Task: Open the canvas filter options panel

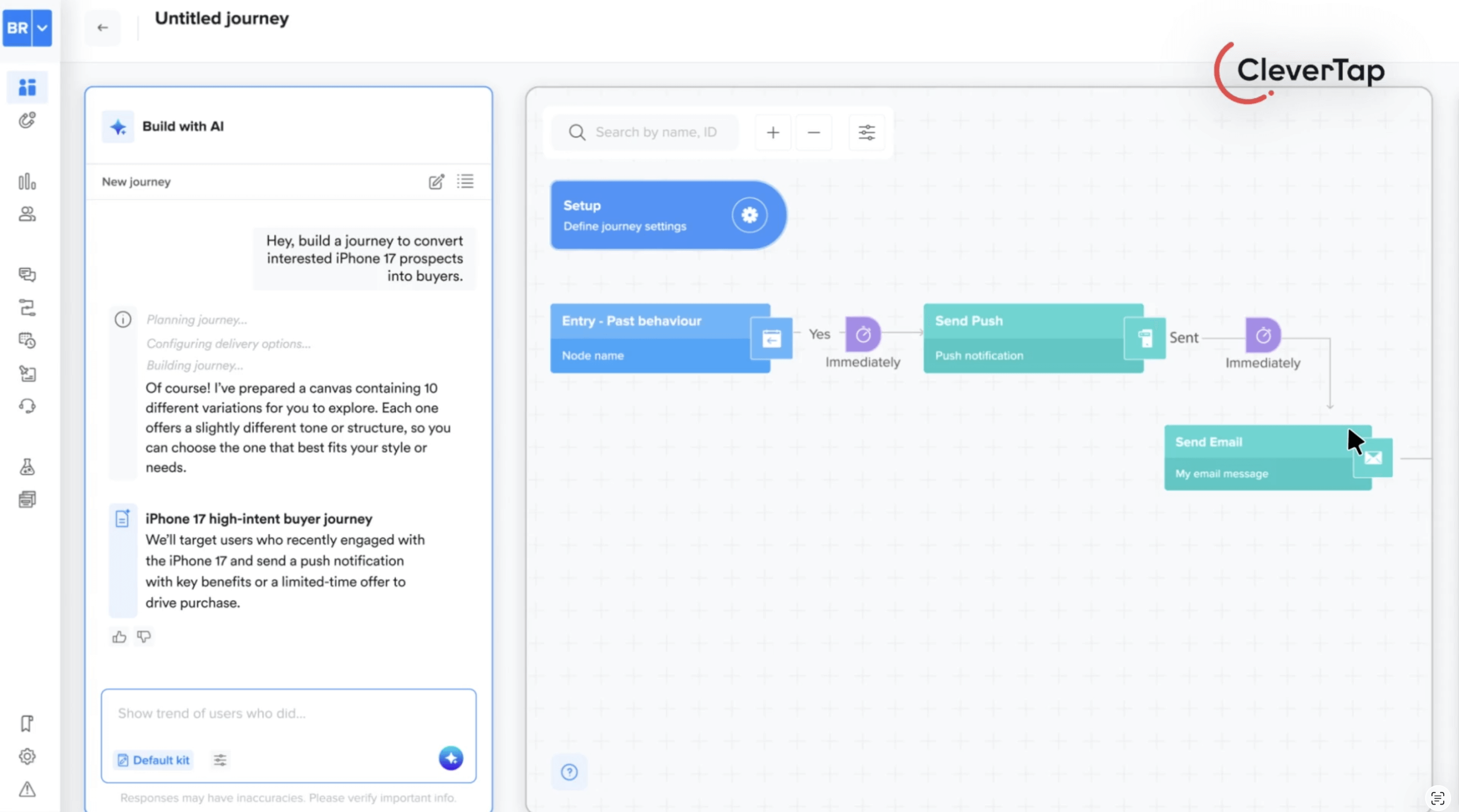Action: point(866,132)
